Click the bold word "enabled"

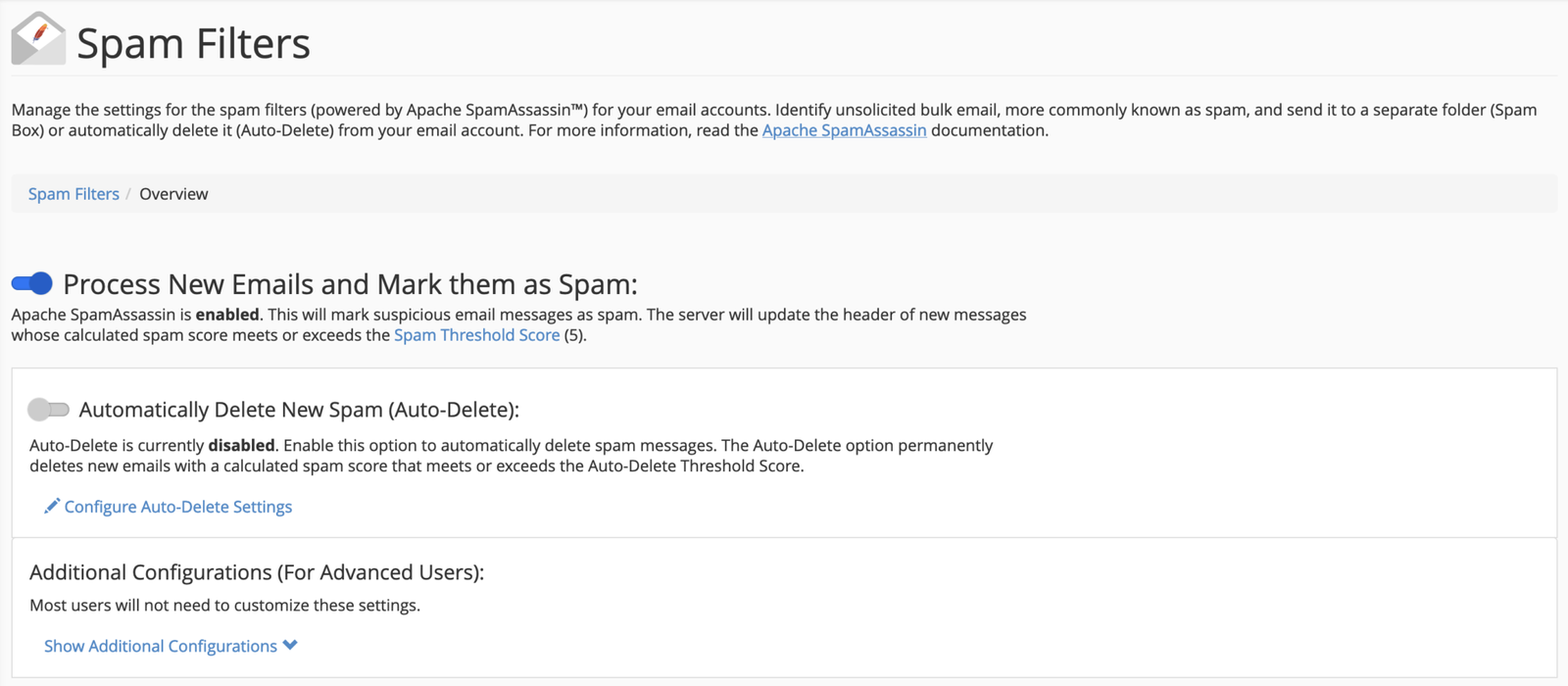point(227,315)
